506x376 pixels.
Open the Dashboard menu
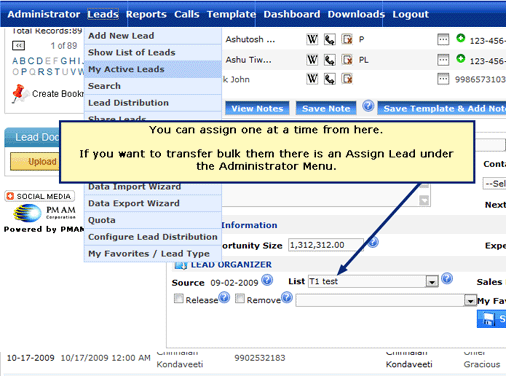coord(292,14)
